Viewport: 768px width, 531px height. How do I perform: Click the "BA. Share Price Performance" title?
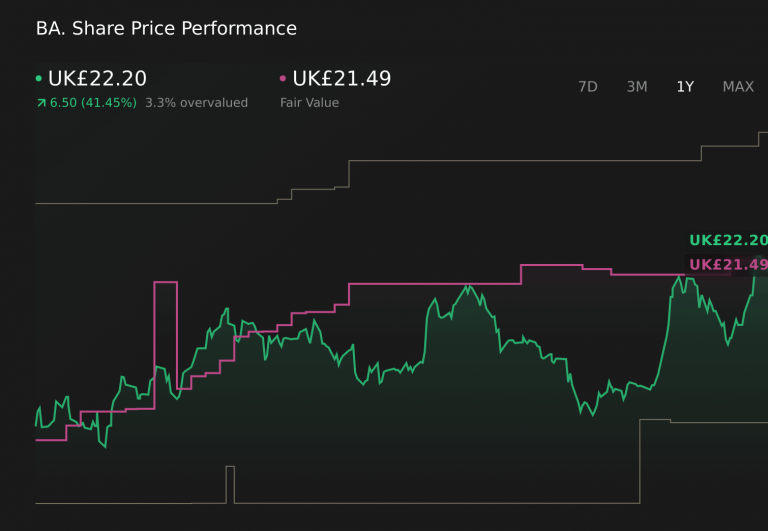click(166, 29)
